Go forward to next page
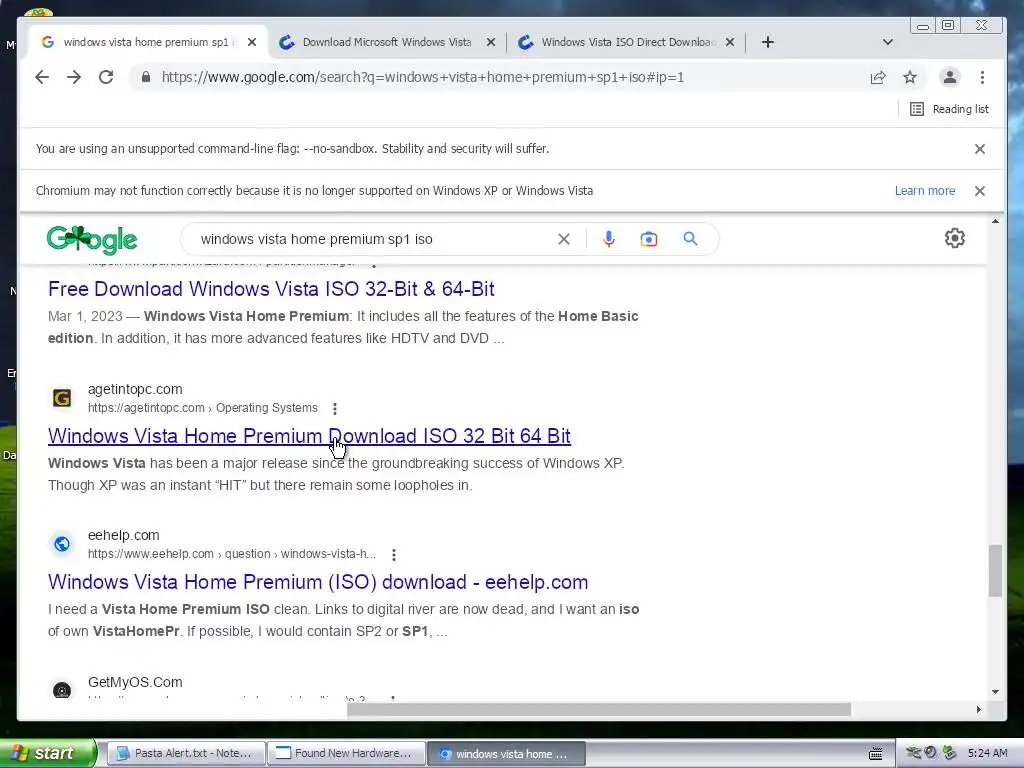Viewport: 1024px width, 768px height. [x=74, y=77]
